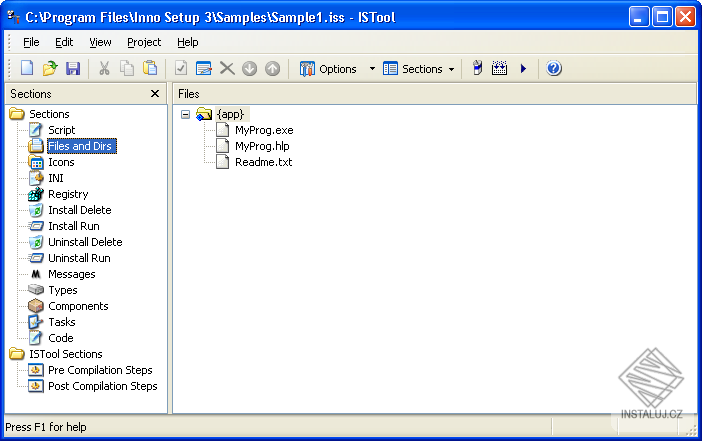Image resolution: width=702 pixels, height=441 pixels.
Task: Select the Uninstall Delete section
Action: point(85,242)
